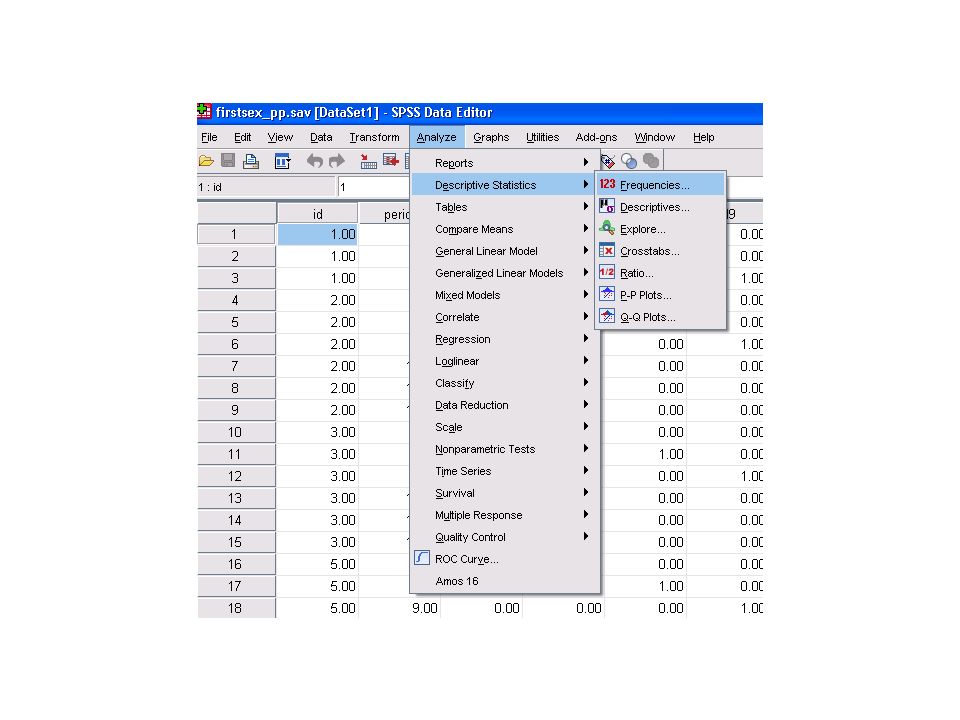960x720 pixels.
Task: Open the Graphs menu
Action: (491, 137)
